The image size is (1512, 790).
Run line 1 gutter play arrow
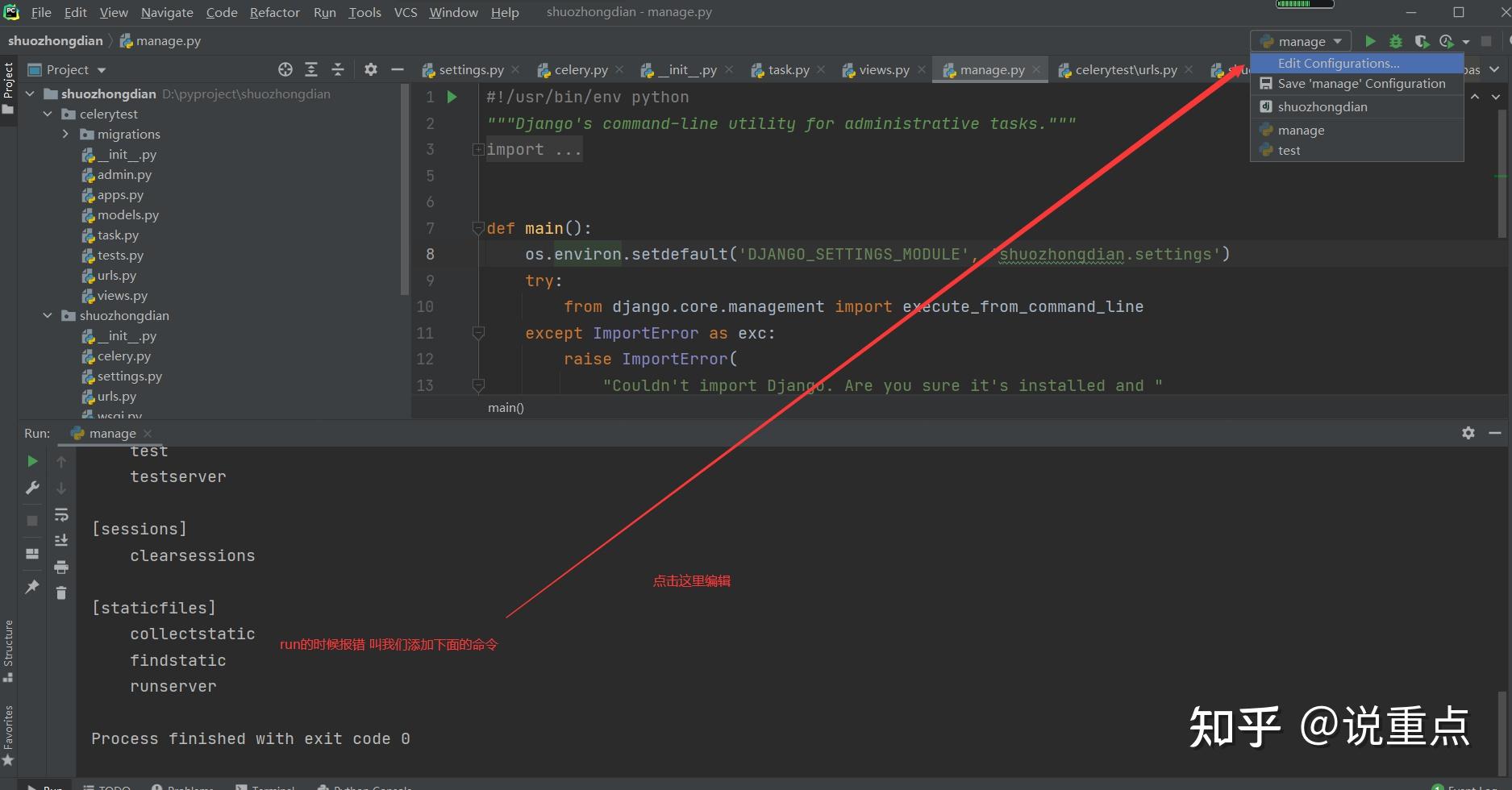452,97
